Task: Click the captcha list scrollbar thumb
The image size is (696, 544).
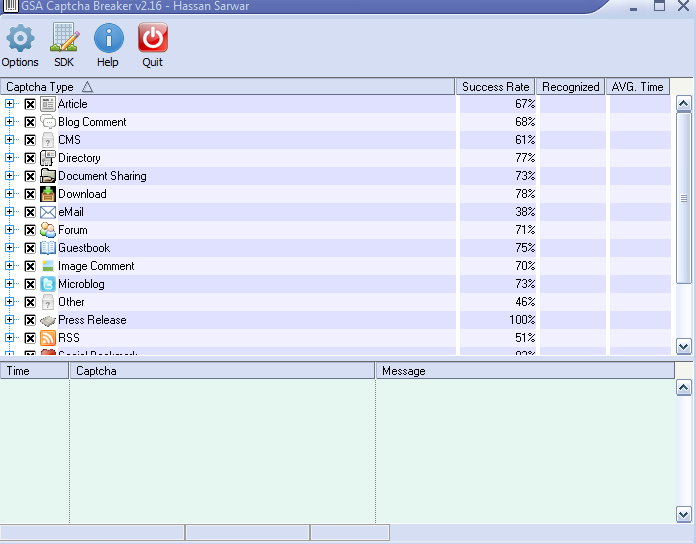Action: pos(684,198)
